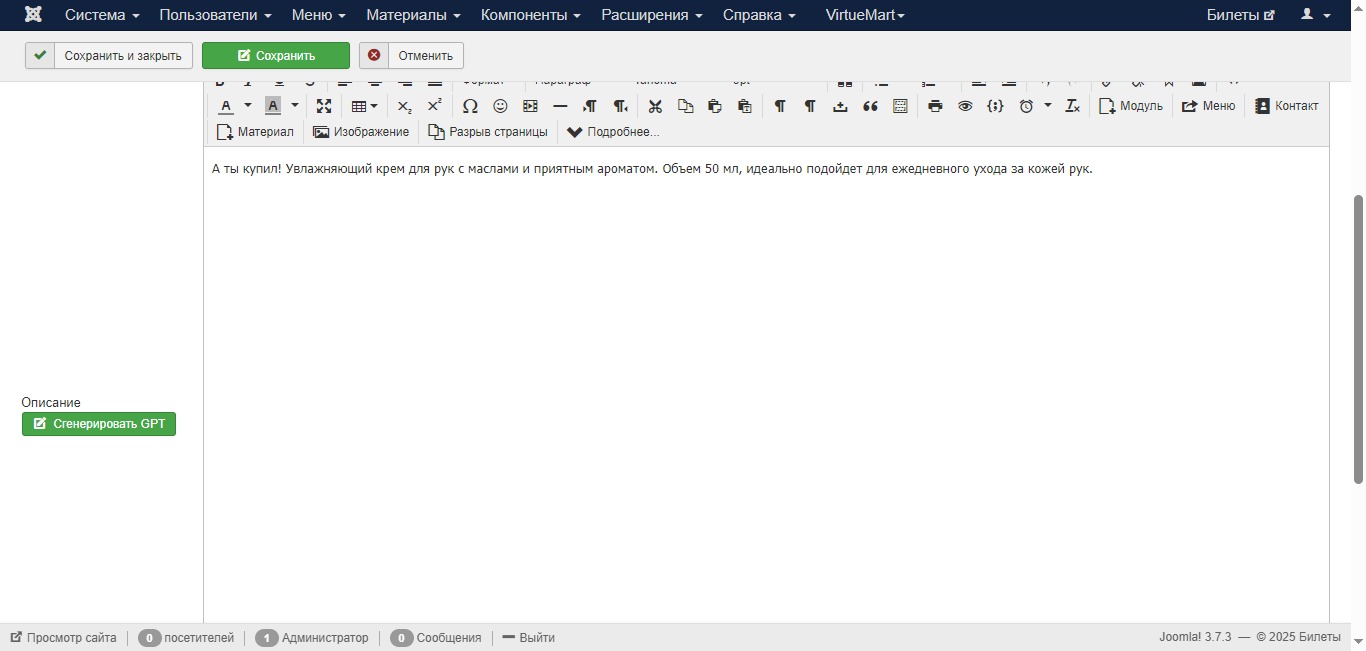
Task: Preview content with the eye icon
Action: click(x=965, y=106)
